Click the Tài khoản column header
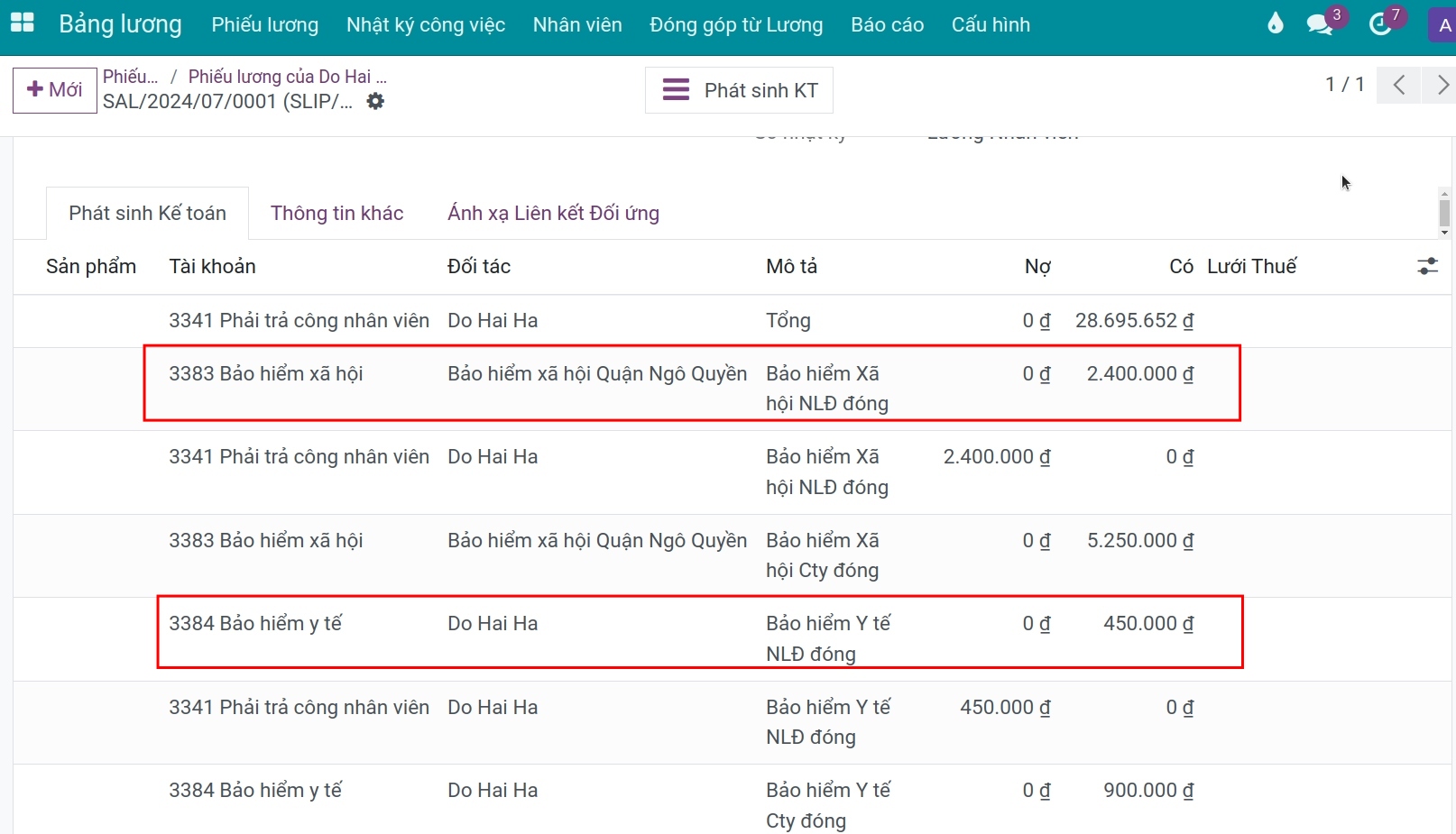 (x=212, y=266)
